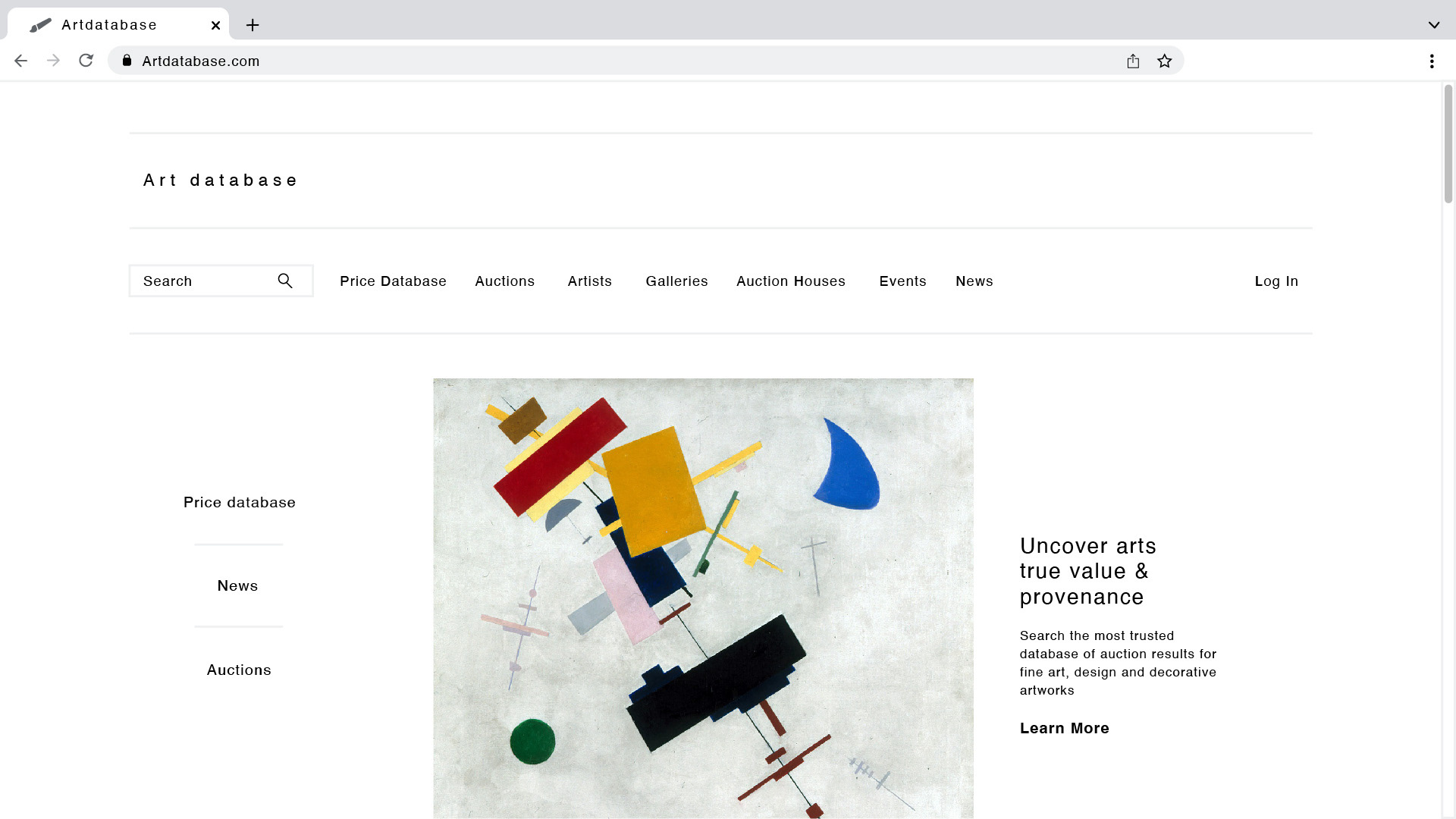Open the Artists nav item
Viewport: 1456px width, 819px height.
tap(589, 281)
